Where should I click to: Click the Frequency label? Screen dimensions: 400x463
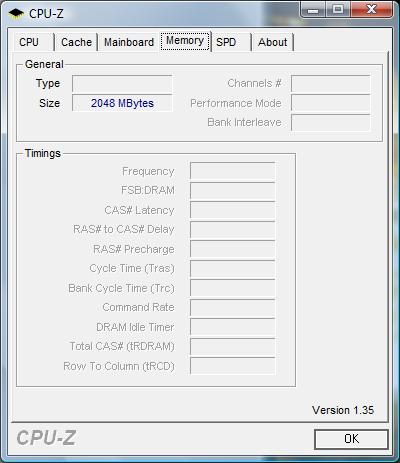click(x=148, y=171)
